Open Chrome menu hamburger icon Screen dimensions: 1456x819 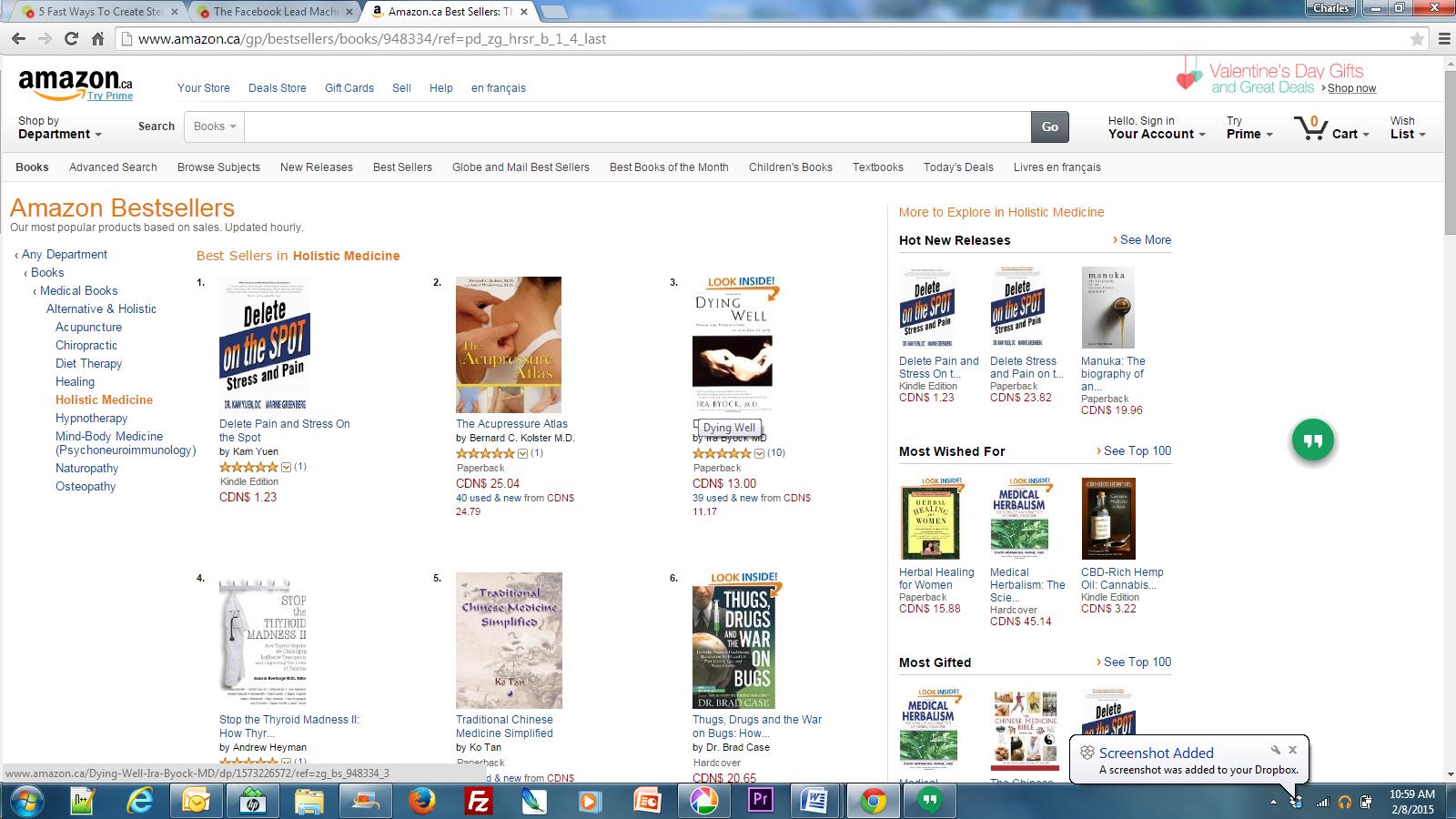pyautogui.click(x=1444, y=39)
